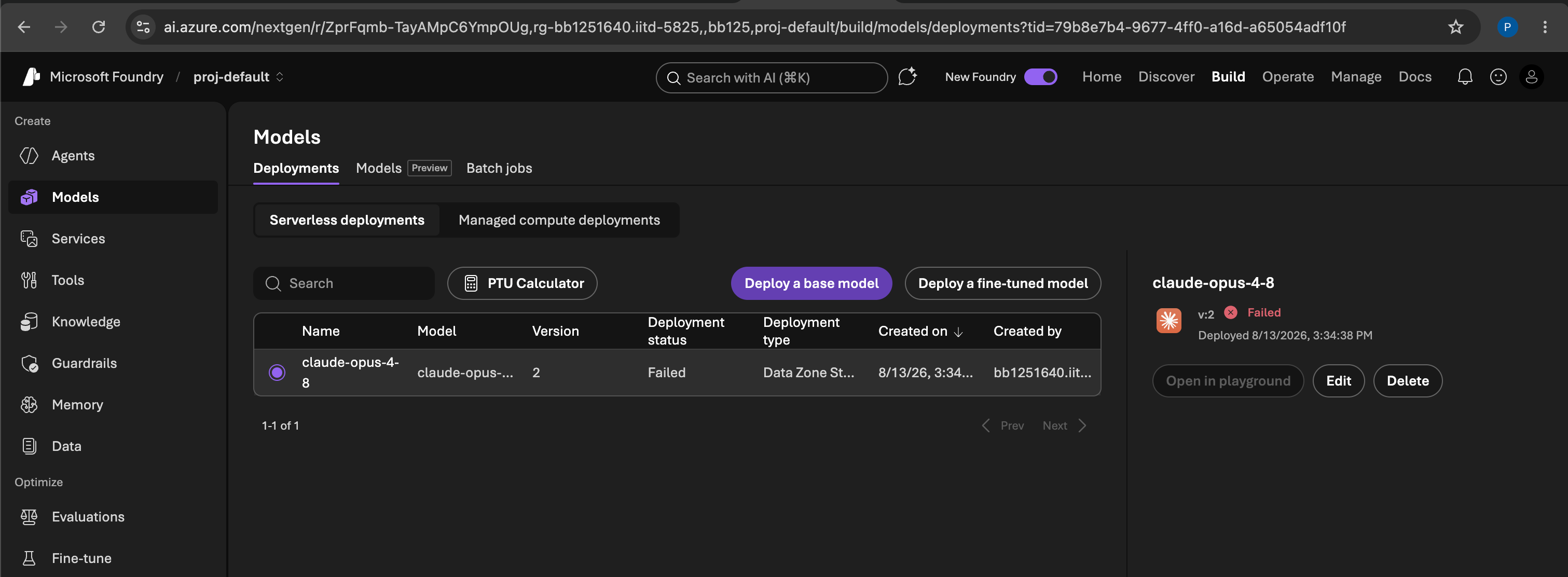Go back to the previous browser page
Screen dimensions: 1568x577
tap(24, 27)
